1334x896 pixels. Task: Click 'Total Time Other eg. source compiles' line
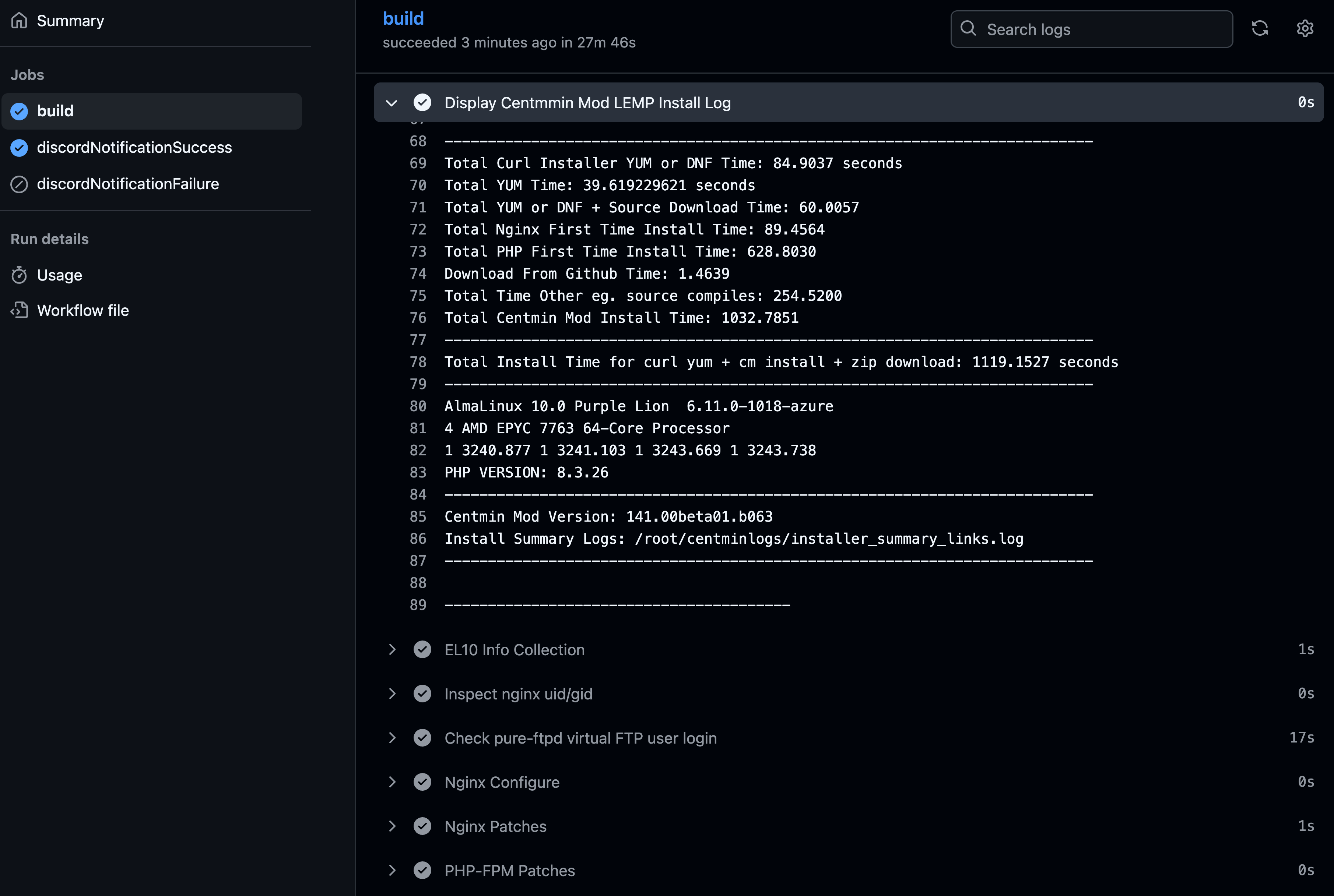[x=643, y=296]
